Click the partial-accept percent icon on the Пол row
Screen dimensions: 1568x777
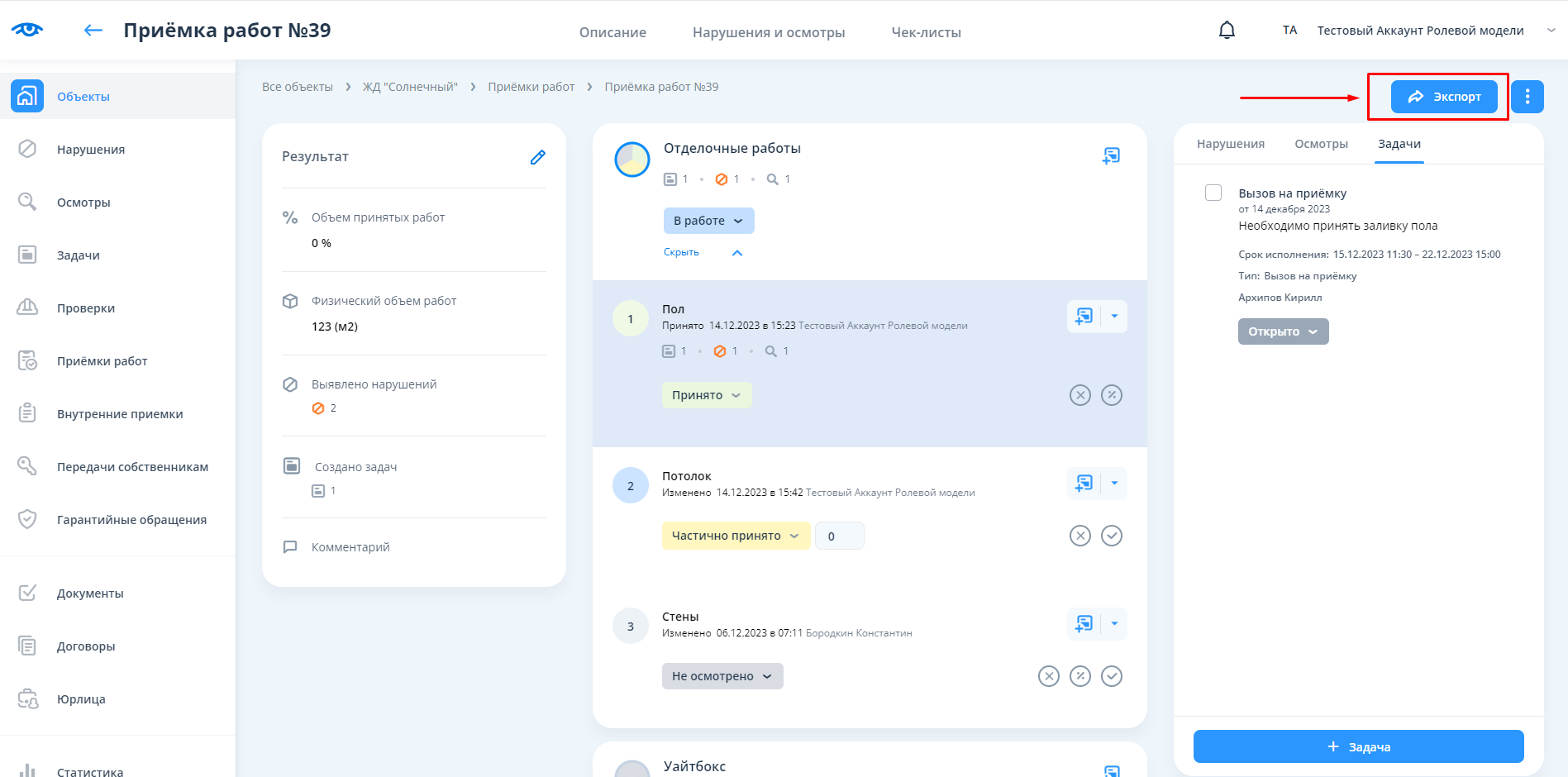[1112, 395]
